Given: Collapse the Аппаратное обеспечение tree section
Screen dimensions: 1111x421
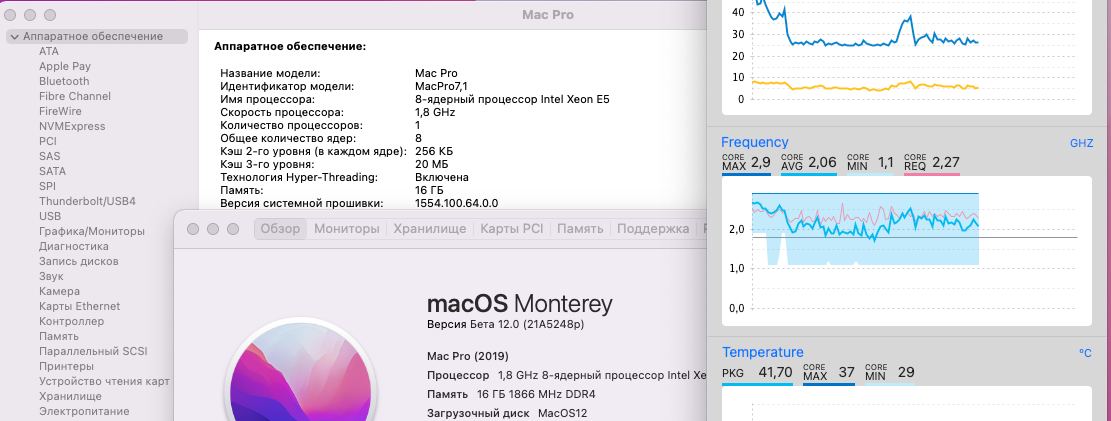Looking at the screenshot, I should (x=14, y=36).
